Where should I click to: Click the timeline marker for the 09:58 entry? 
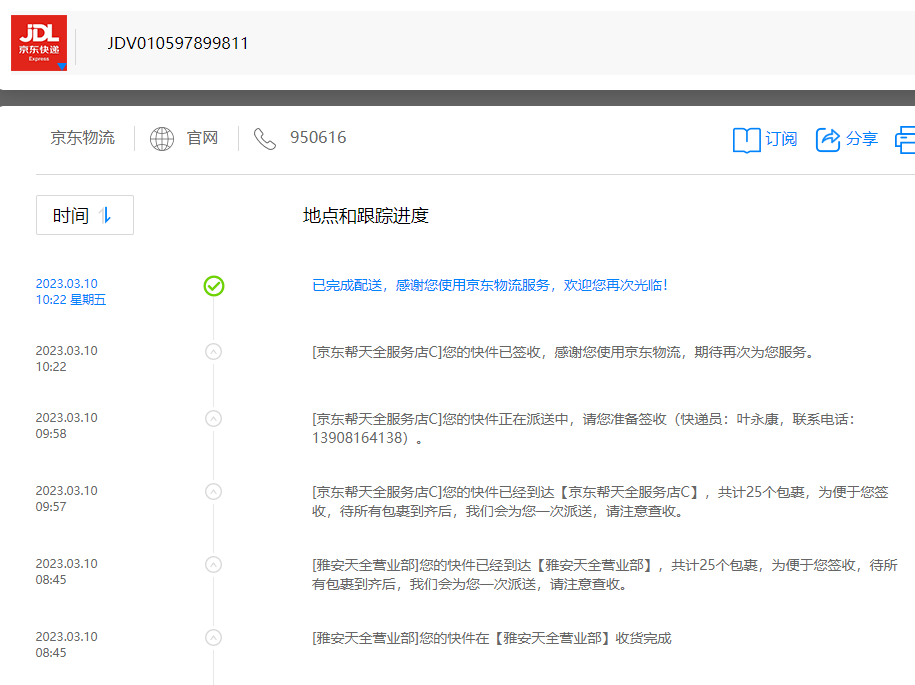click(214, 419)
